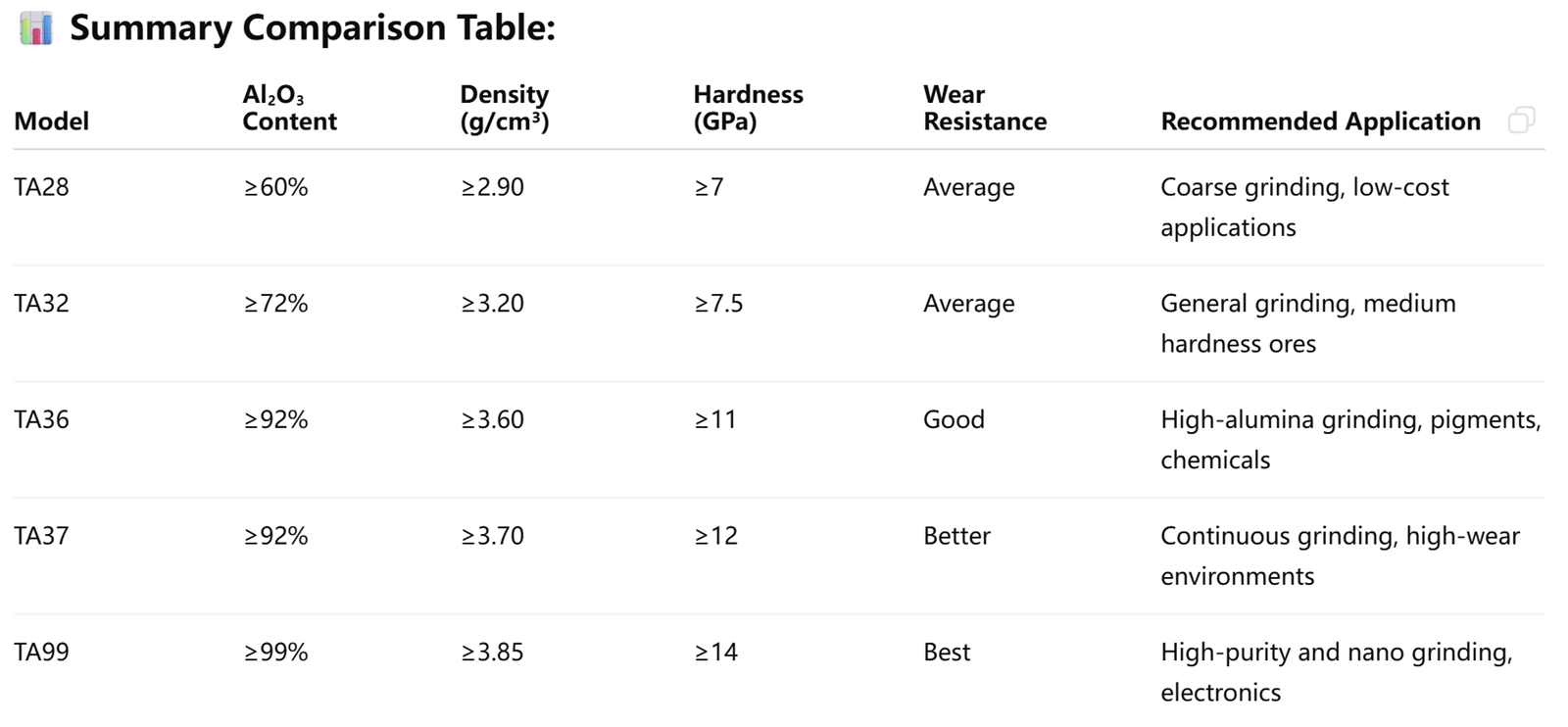
Task: Select the Model column header
Action: coord(51,121)
